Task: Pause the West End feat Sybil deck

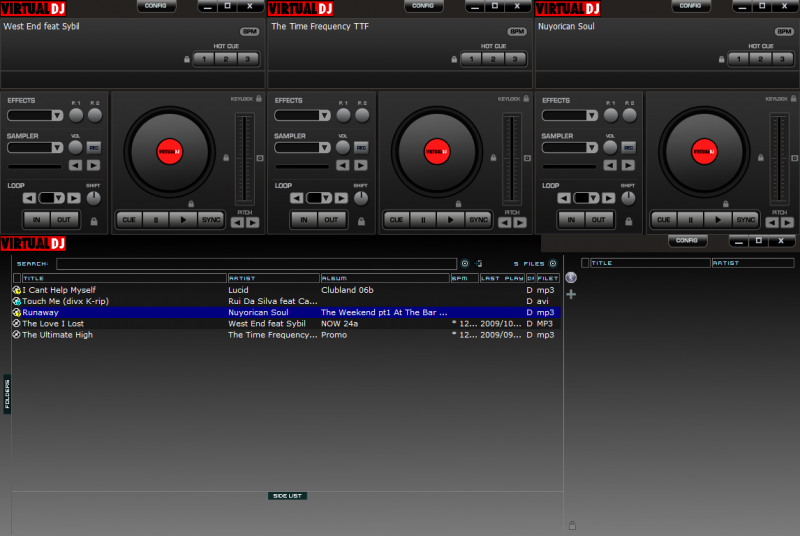Action: pyautogui.click(x=156, y=220)
